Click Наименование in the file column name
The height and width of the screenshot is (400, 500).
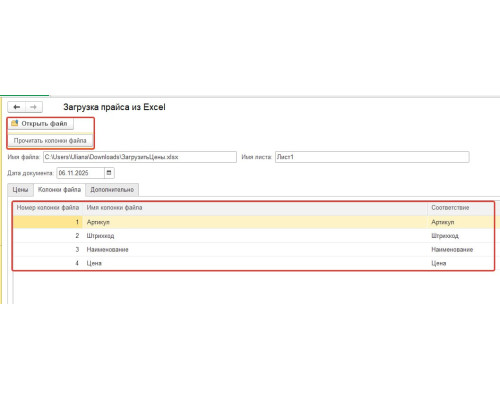click(107, 250)
